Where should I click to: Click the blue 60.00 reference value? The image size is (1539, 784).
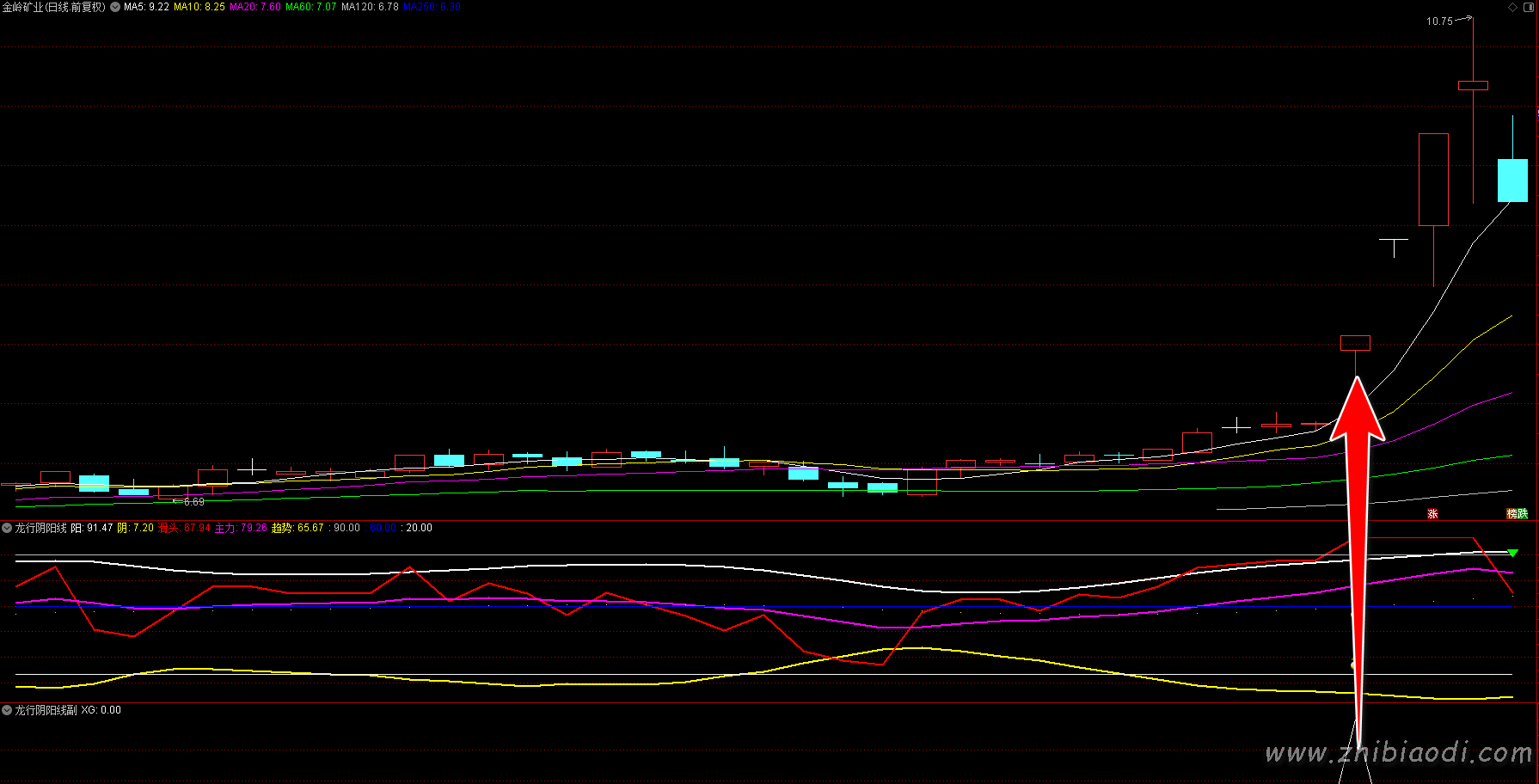click(x=383, y=528)
